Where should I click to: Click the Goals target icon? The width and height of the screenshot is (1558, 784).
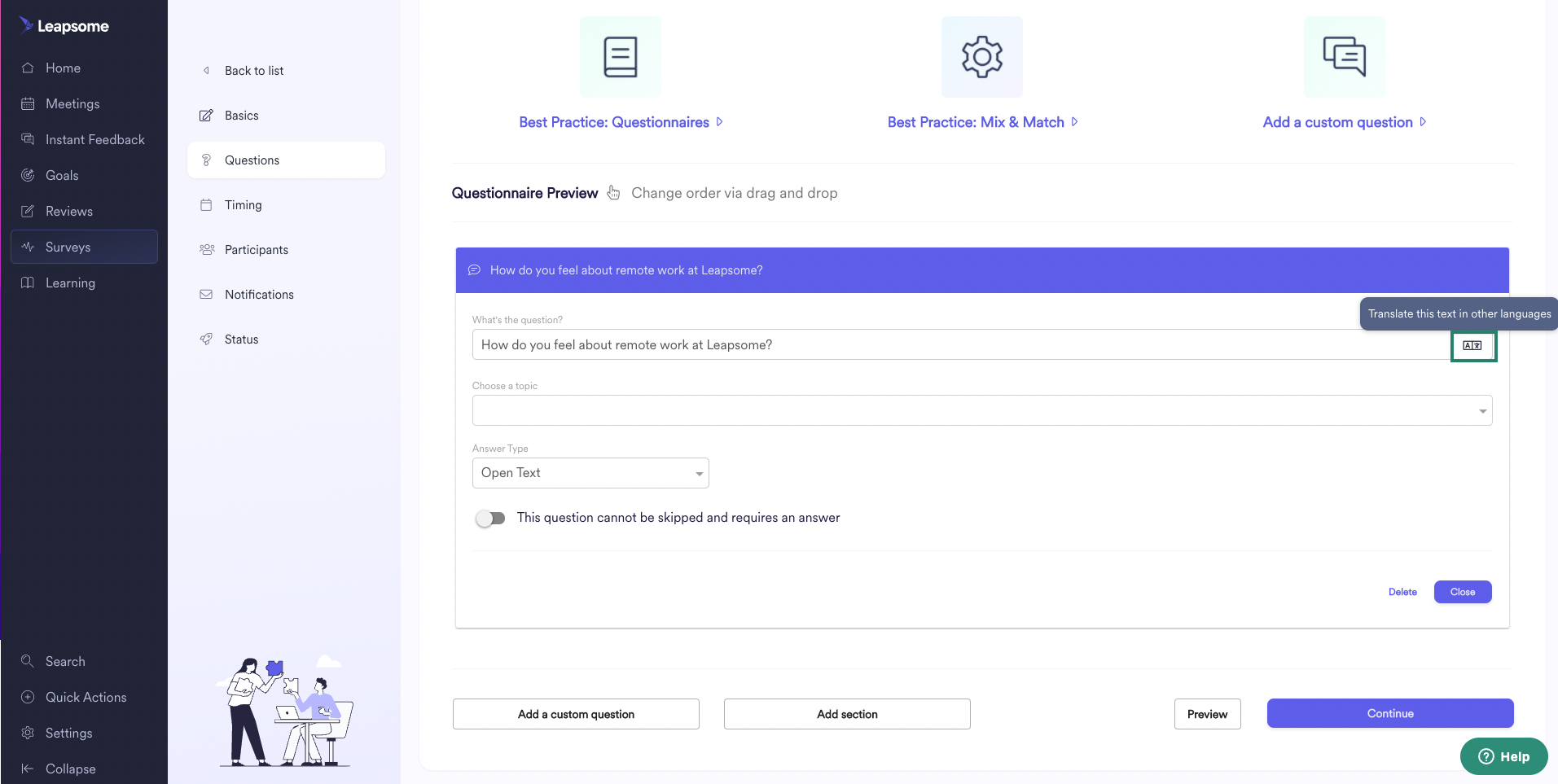28,175
